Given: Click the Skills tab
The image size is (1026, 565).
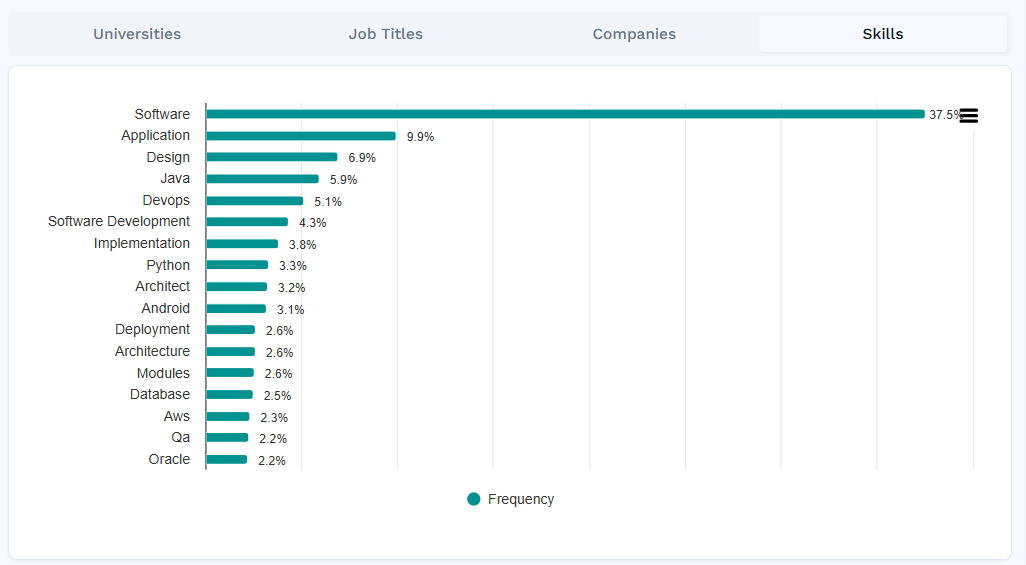Looking at the screenshot, I should click(x=882, y=34).
